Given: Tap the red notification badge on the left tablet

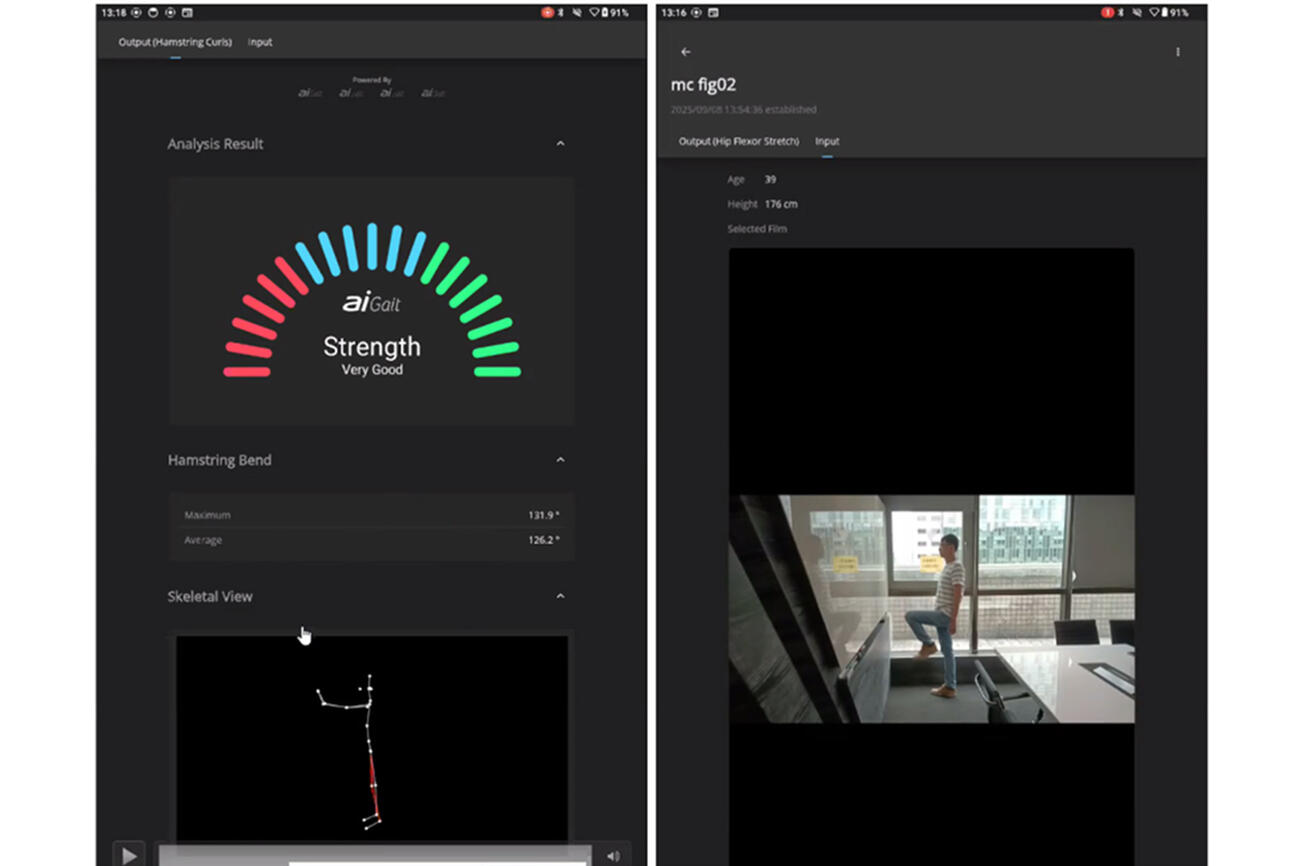Looking at the screenshot, I should pyautogui.click(x=548, y=13).
